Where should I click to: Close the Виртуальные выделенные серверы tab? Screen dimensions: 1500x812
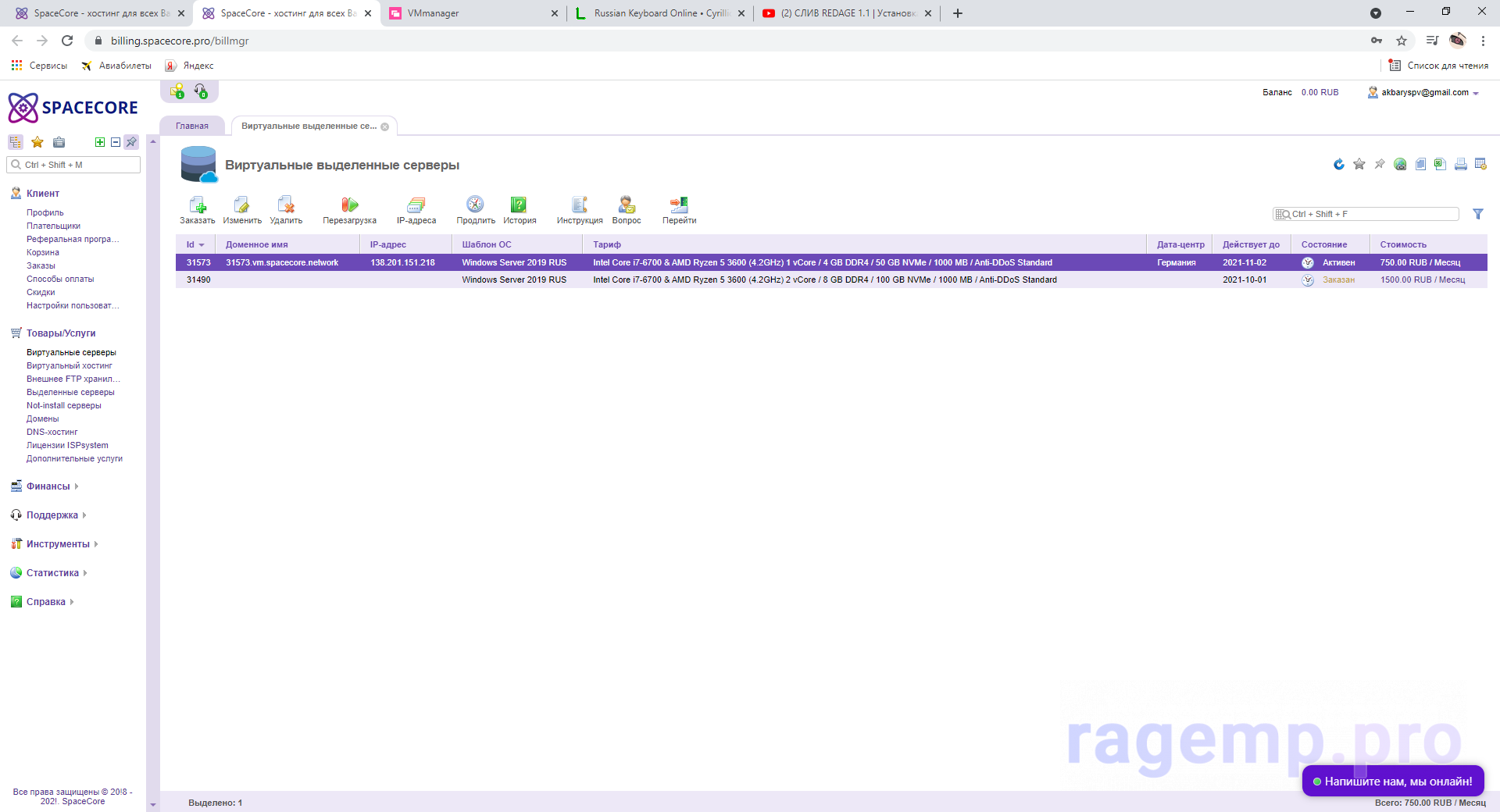point(385,126)
